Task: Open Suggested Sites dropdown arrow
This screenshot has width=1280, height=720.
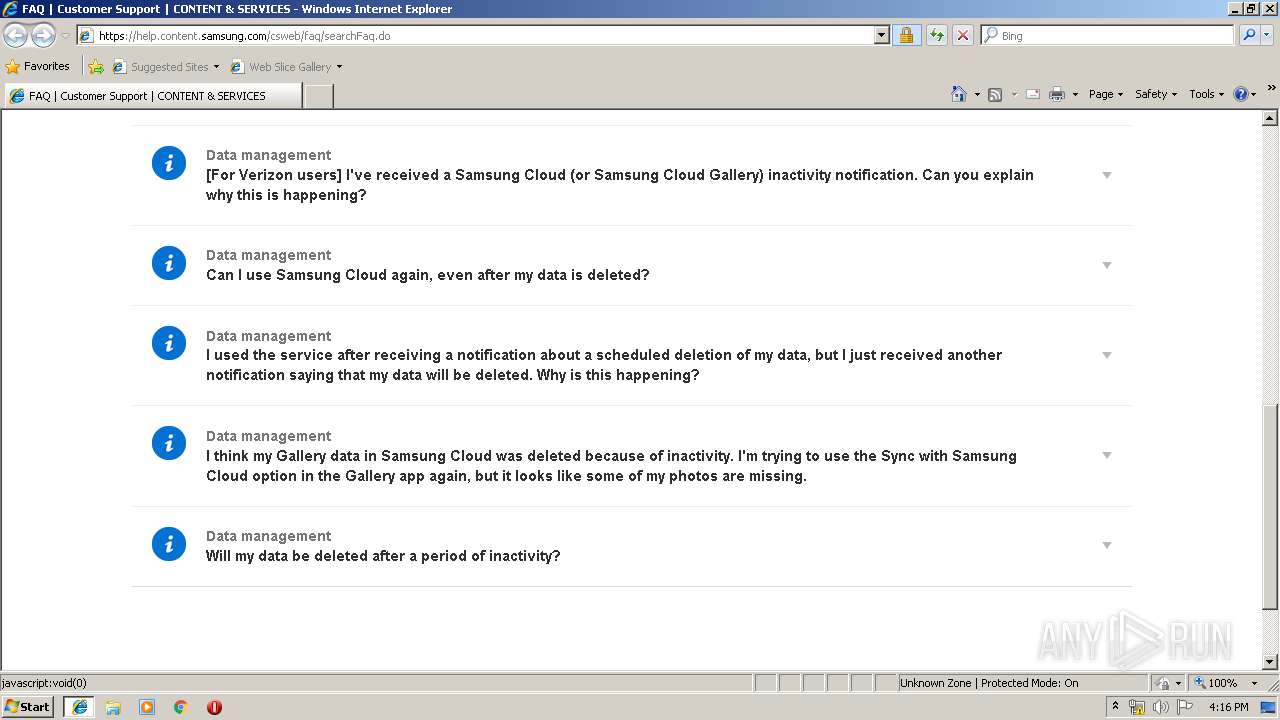Action: 216,67
